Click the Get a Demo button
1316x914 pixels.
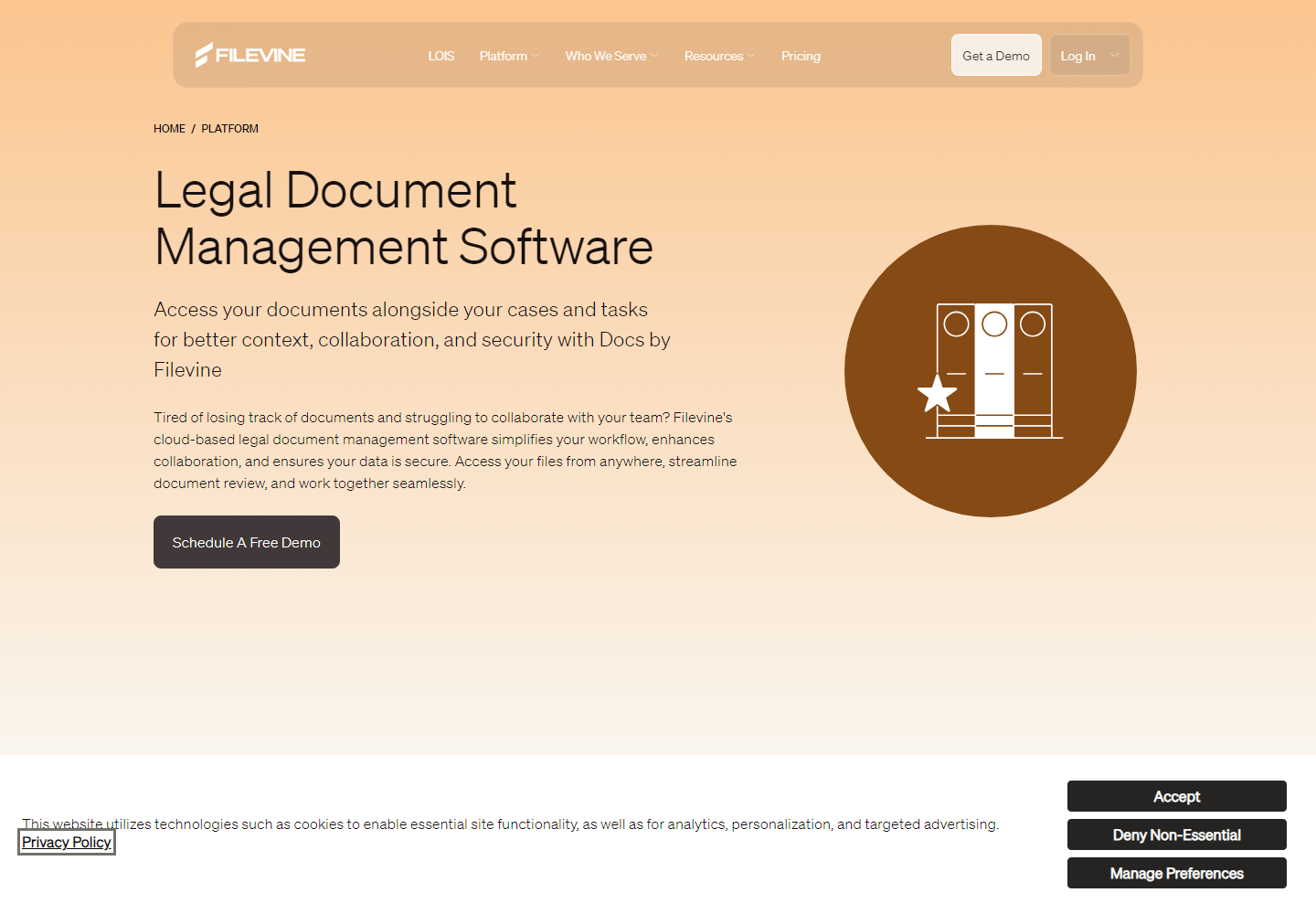(x=996, y=55)
